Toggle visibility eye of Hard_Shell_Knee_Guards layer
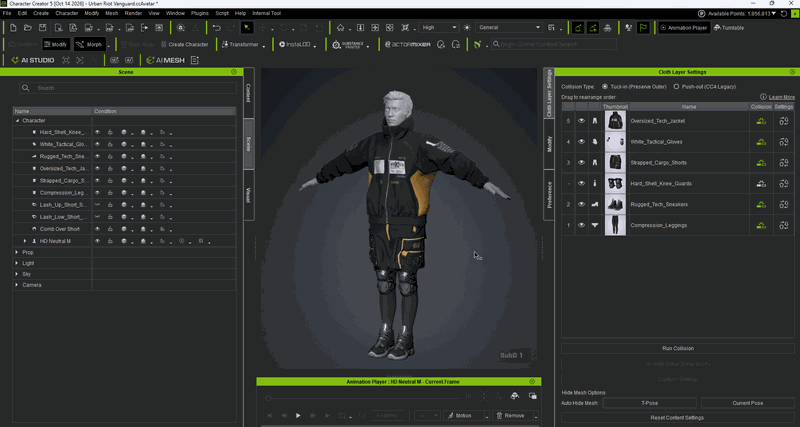Screen dimensions: 800x427 pyautogui.click(x=581, y=184)
